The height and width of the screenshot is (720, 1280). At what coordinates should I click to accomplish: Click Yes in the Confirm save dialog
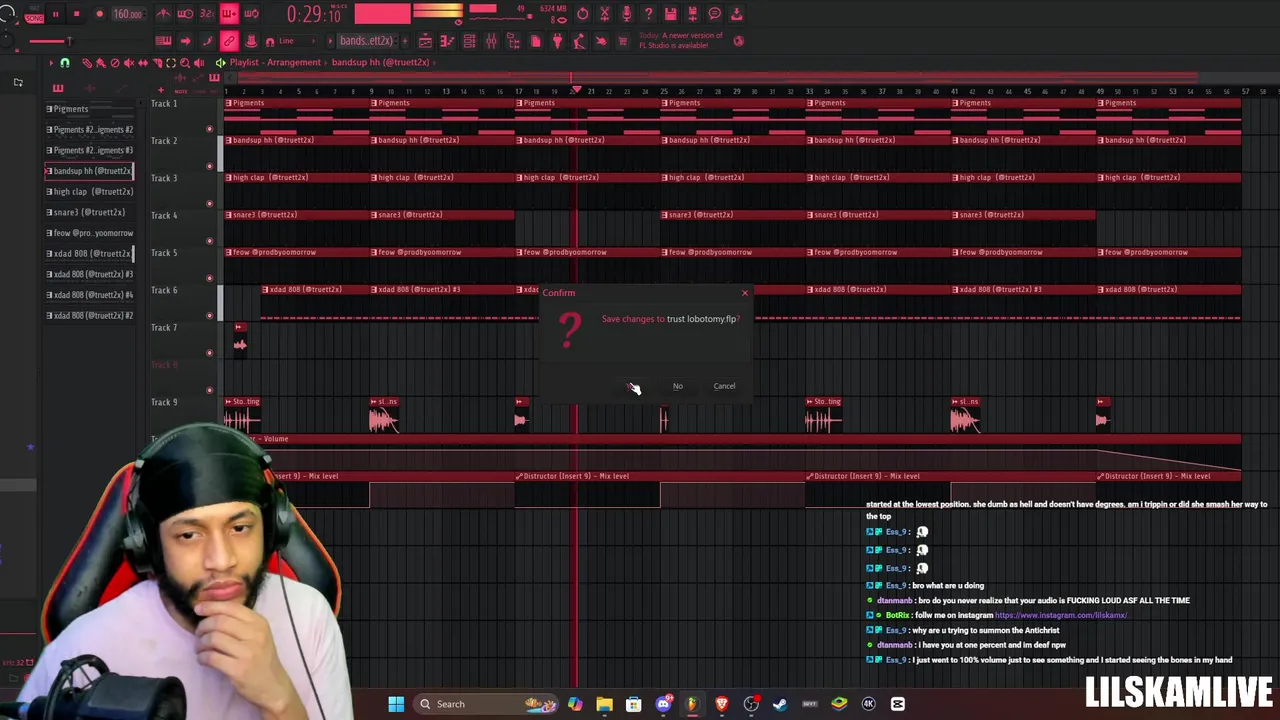tap(632, 386)
